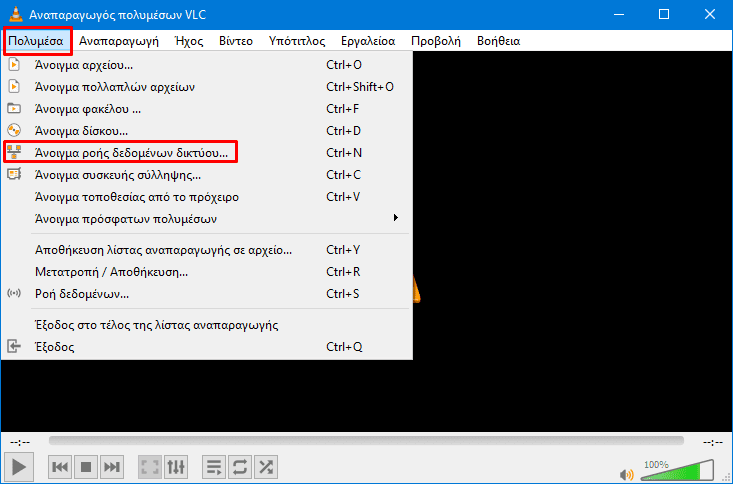The height and width of the screenshot is (484, 733).
Task: Click the playback seek bar
Action: (x=366, y=441)
